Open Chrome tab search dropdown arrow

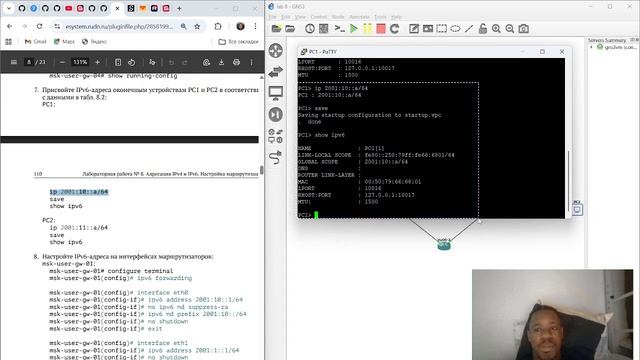[9, 8]
